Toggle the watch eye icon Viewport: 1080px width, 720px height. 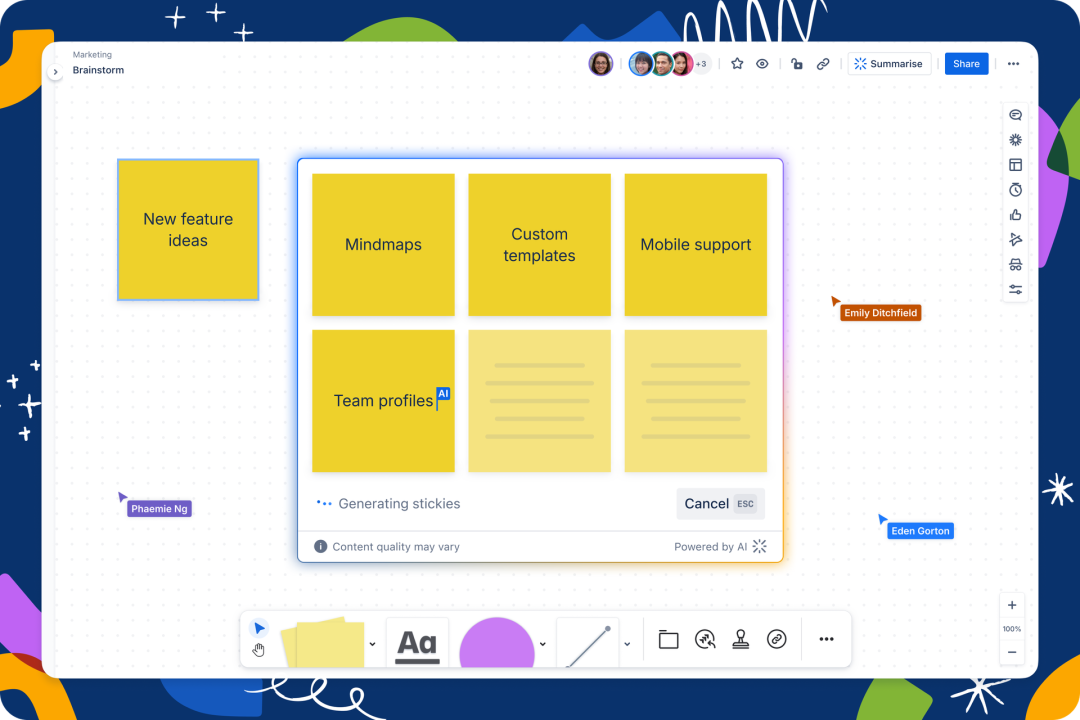762,63
